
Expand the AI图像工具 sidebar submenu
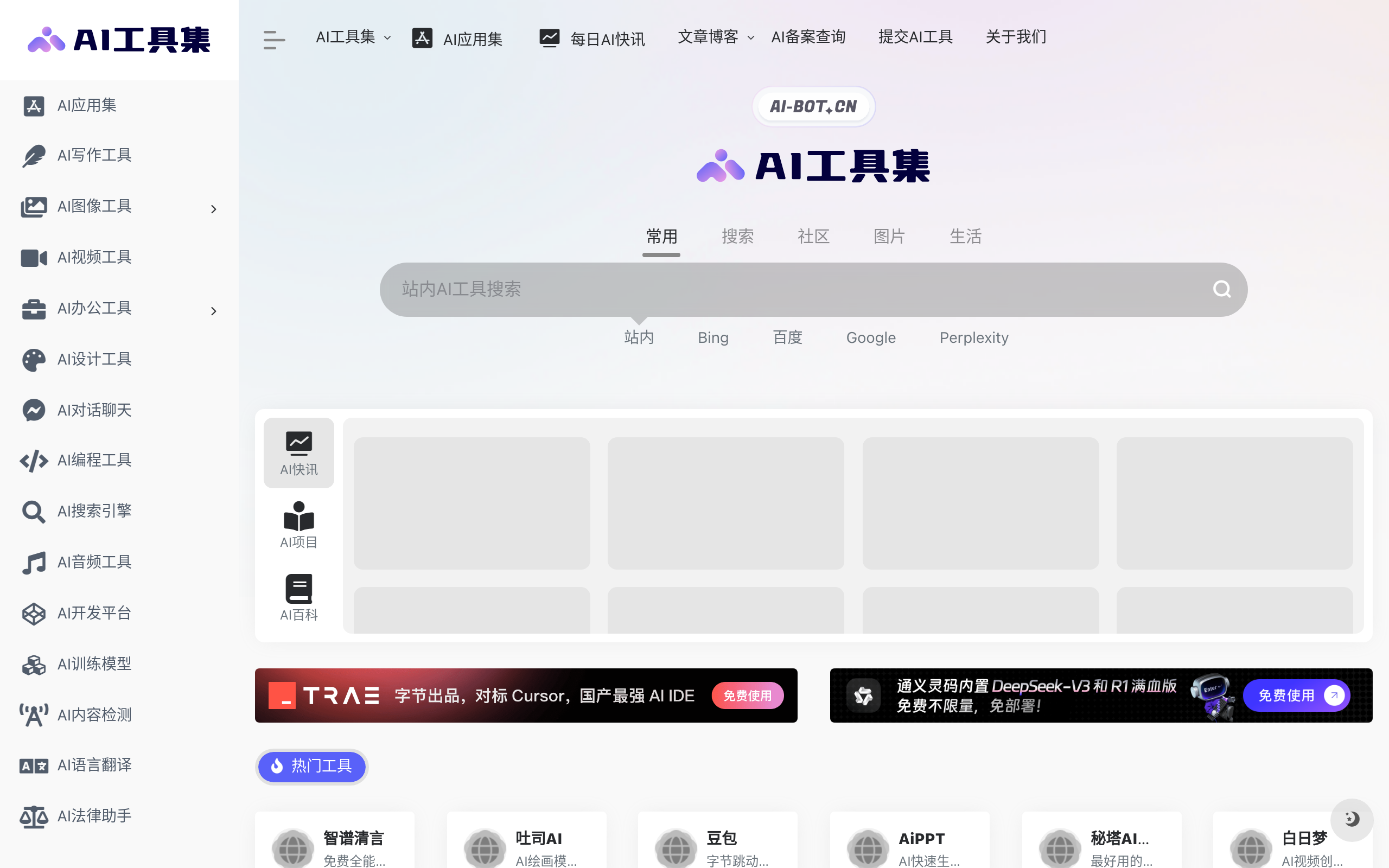(x=213, y=208)
